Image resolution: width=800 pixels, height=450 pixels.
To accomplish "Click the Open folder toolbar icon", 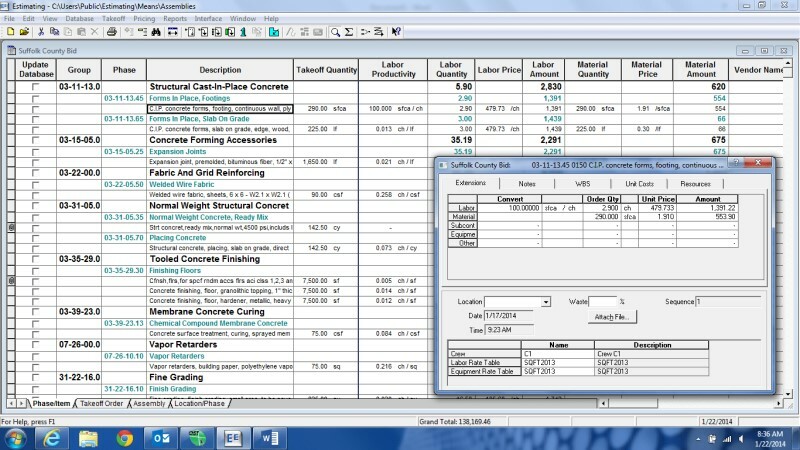I will pos(24,32).
